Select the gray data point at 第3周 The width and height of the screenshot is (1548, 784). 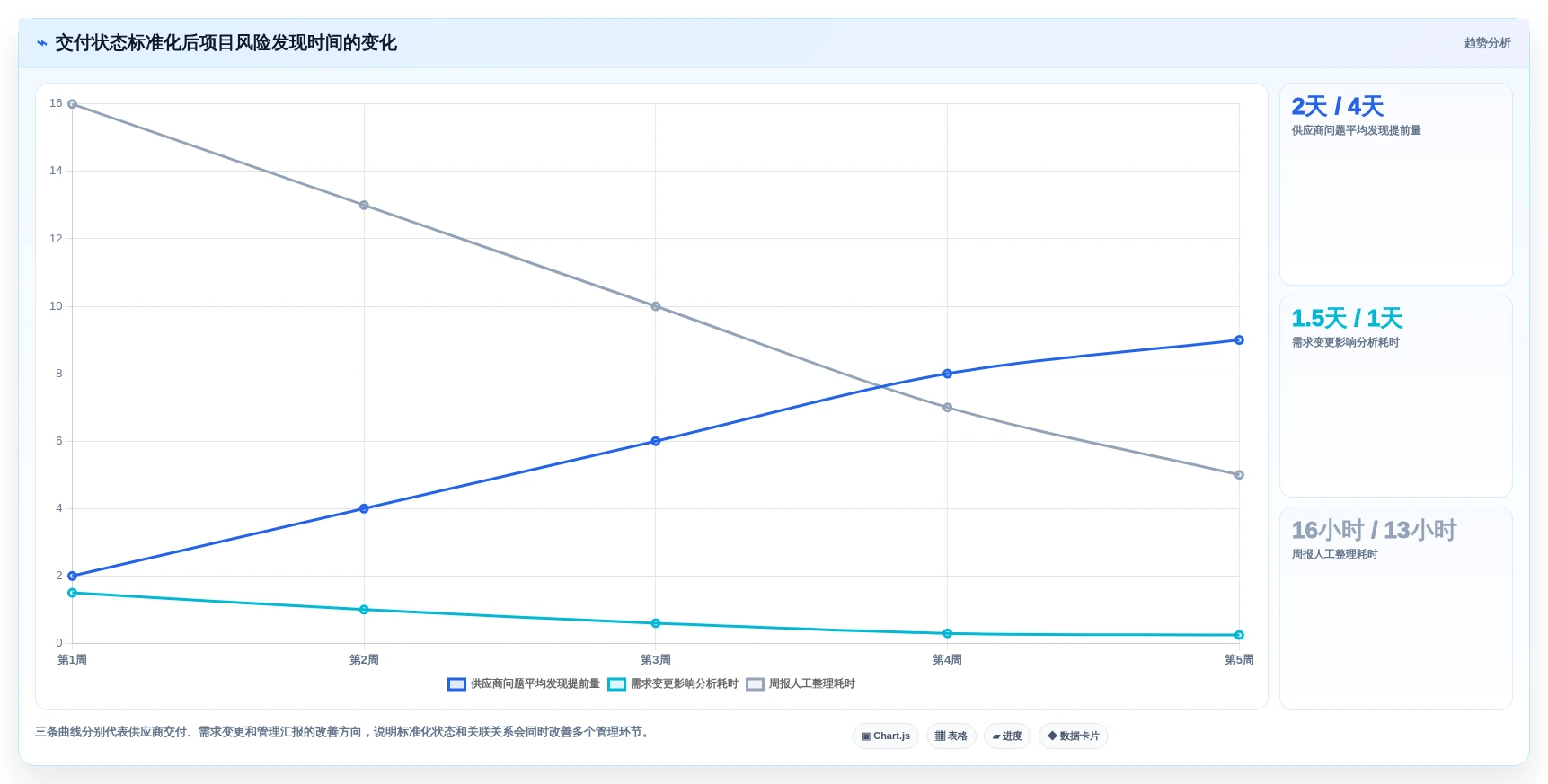click(x=656, y=306)
